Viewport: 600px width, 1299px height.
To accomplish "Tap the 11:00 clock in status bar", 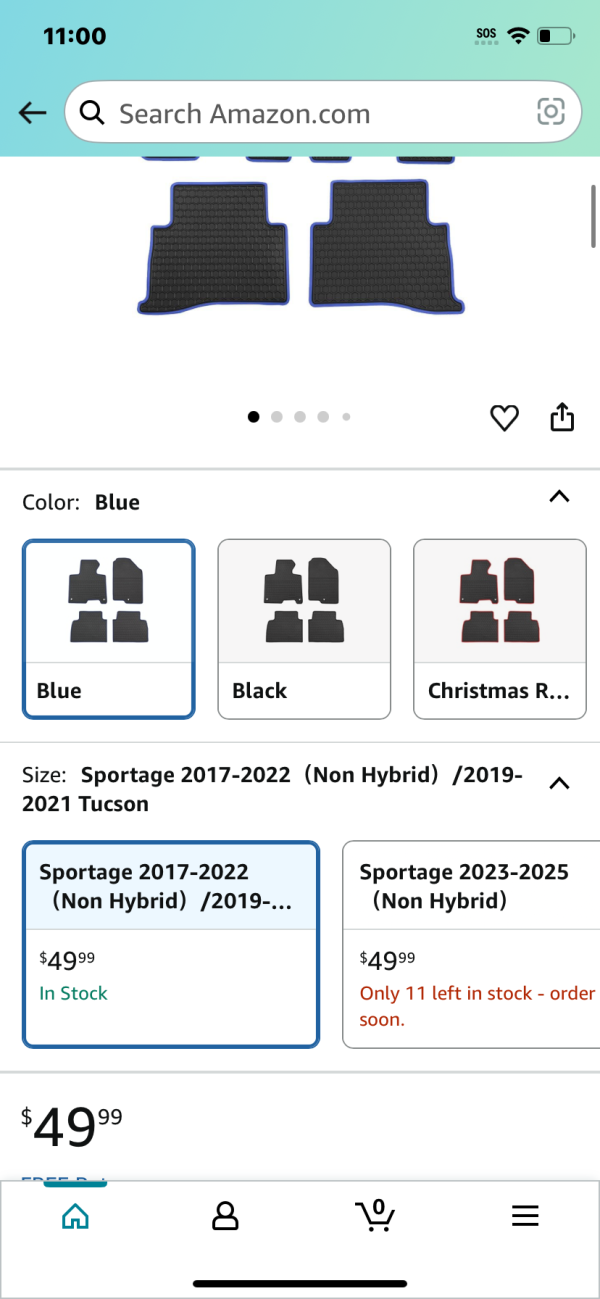I will click(75, 36).
